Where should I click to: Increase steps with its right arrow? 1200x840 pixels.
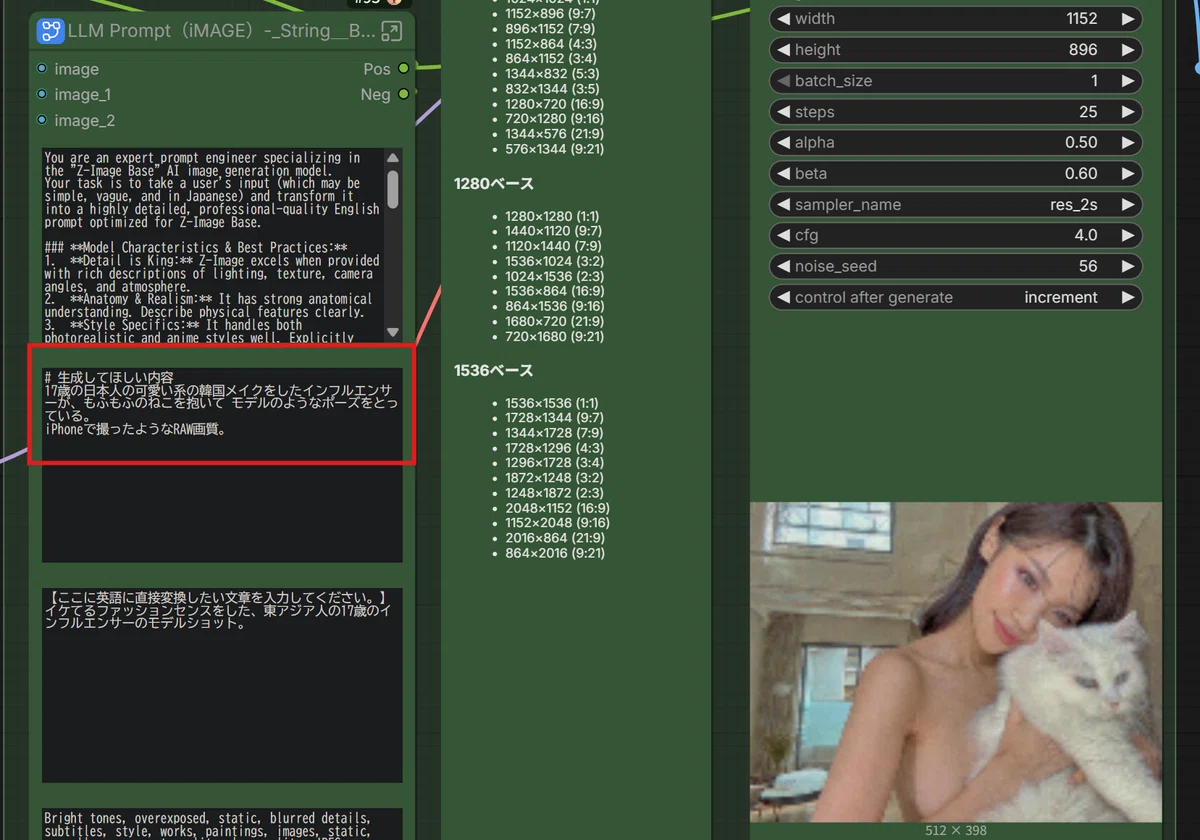(1128, 112)
